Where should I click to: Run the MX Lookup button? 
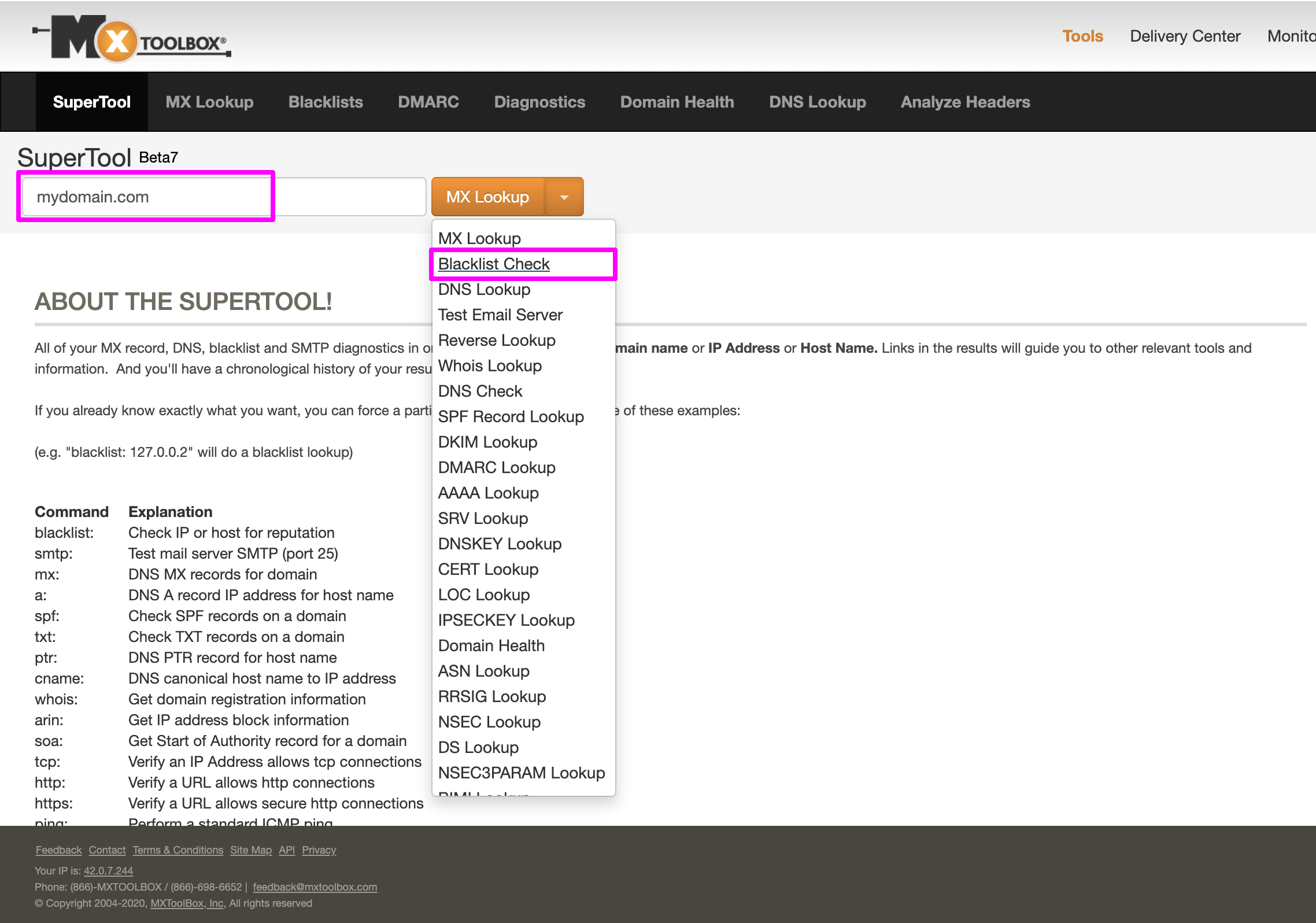tap(487, 197)
